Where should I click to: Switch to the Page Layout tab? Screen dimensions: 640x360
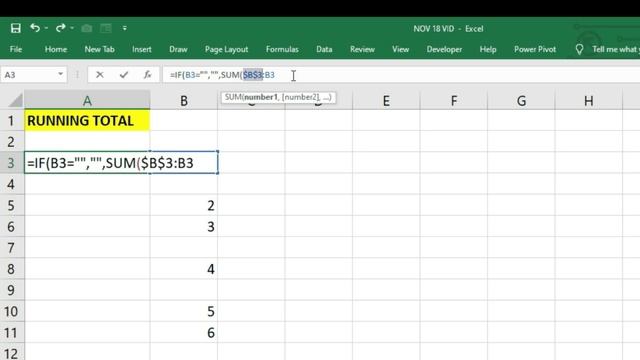[227, 49]
